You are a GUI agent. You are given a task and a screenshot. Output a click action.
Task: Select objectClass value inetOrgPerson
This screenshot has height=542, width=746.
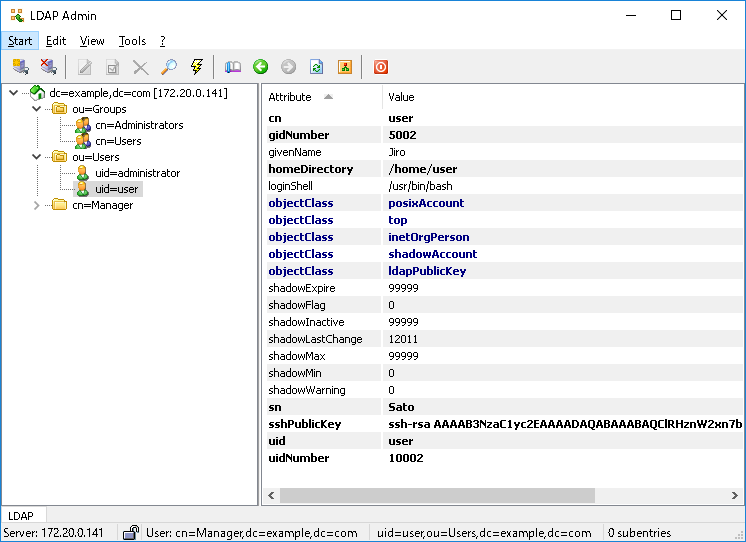[x=429, y=237]
